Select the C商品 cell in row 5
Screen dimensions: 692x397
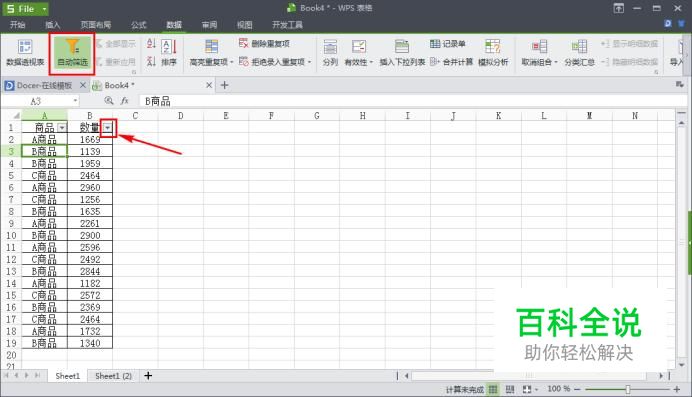pos(44,175)
